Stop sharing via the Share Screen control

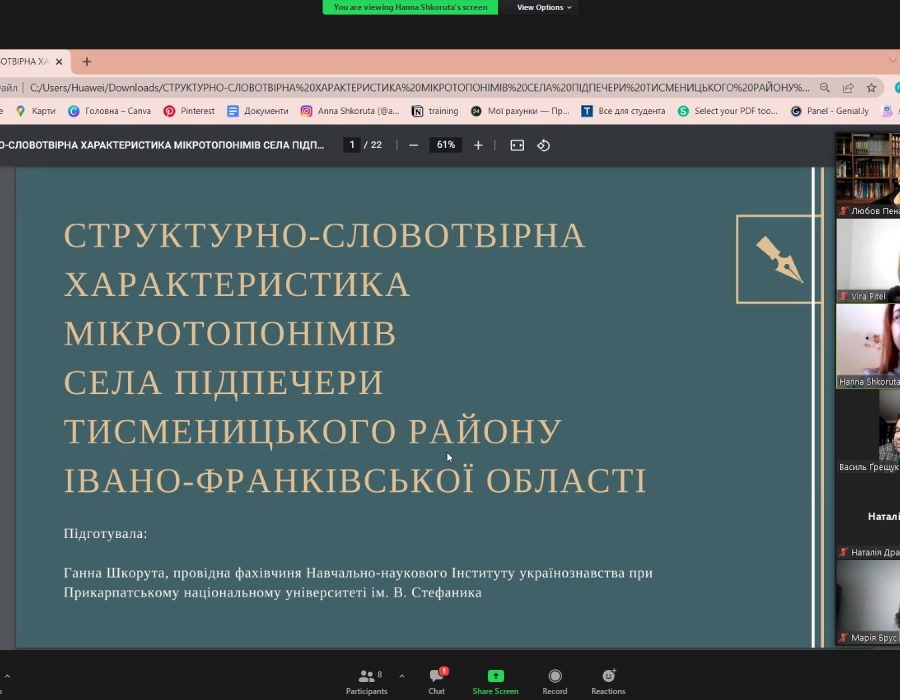494,679
